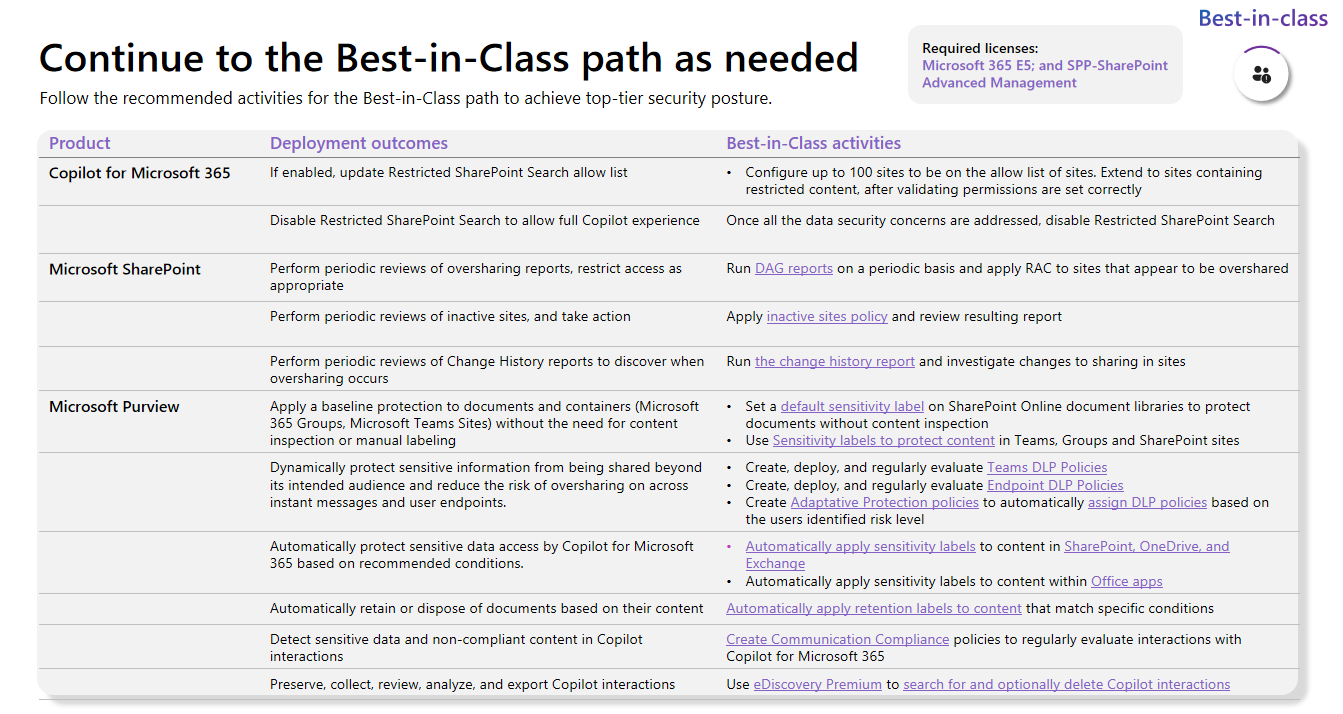Click the subtitle starting Follow the recommended activities
This screenshot has width=1343, height=714.
pos(406,99)
